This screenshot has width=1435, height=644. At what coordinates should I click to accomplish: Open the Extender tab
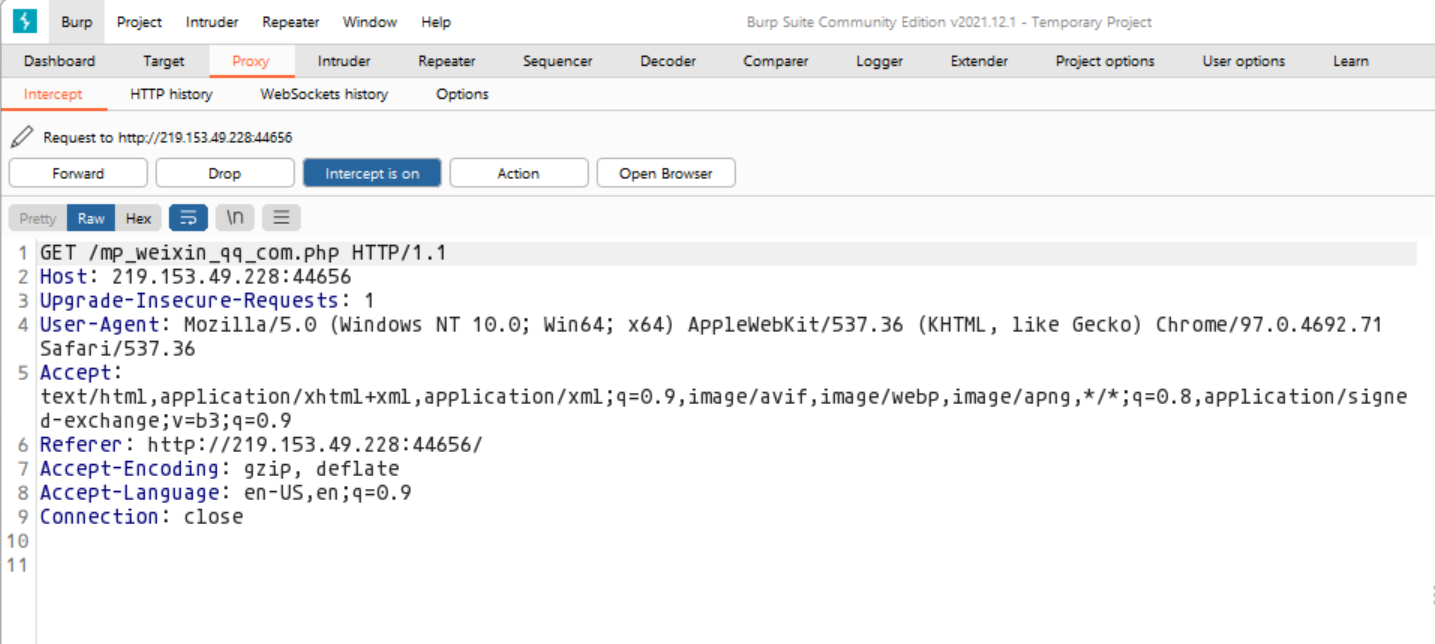click(x=979, y=61)
